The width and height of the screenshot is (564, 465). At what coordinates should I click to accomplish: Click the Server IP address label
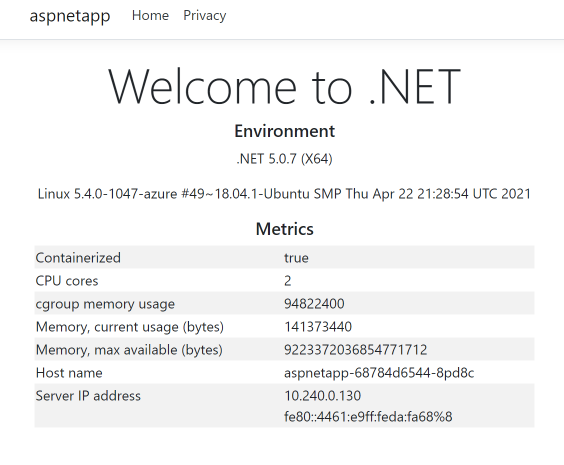(88, 396)
